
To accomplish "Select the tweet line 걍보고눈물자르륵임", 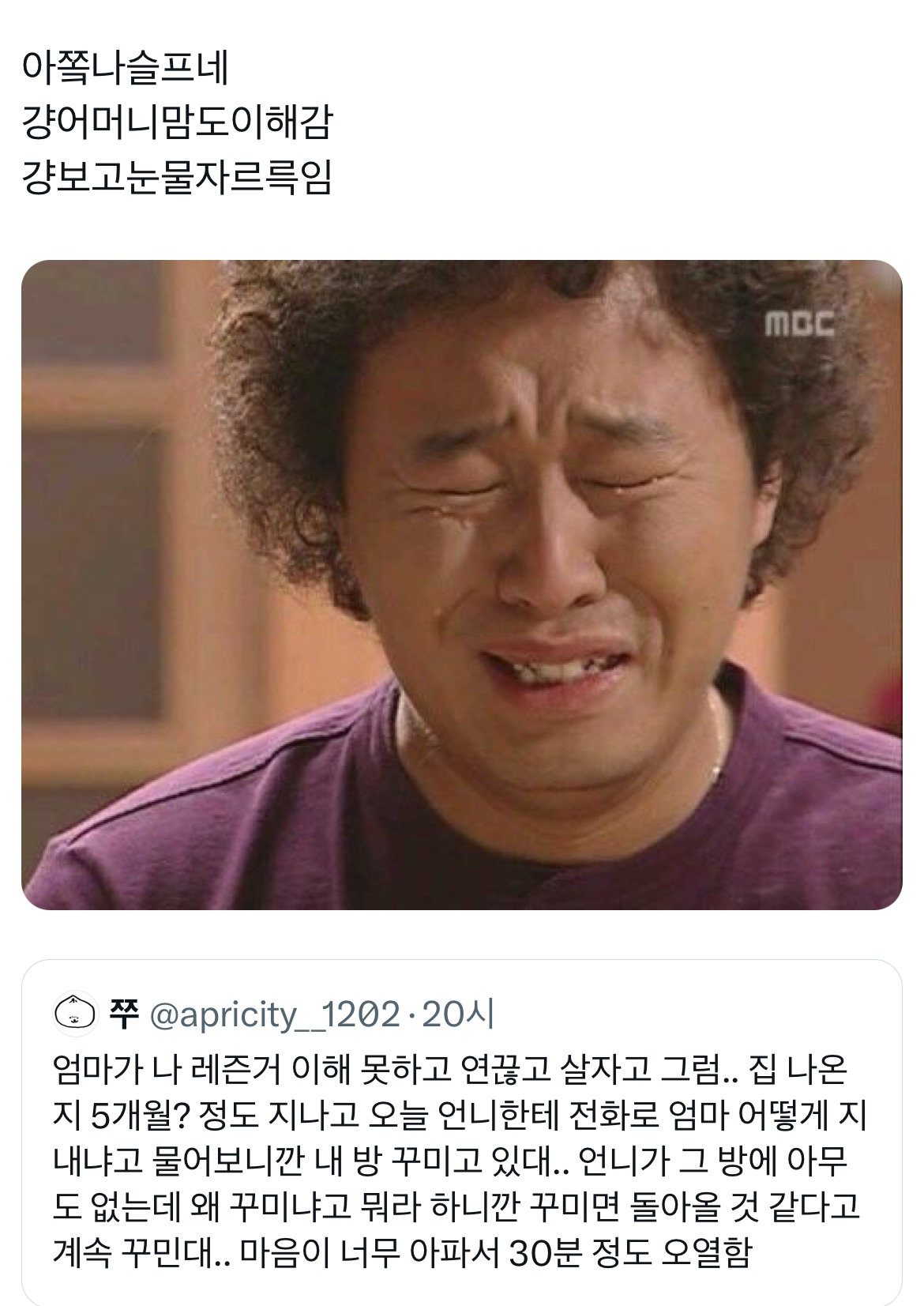I will 177,178.
